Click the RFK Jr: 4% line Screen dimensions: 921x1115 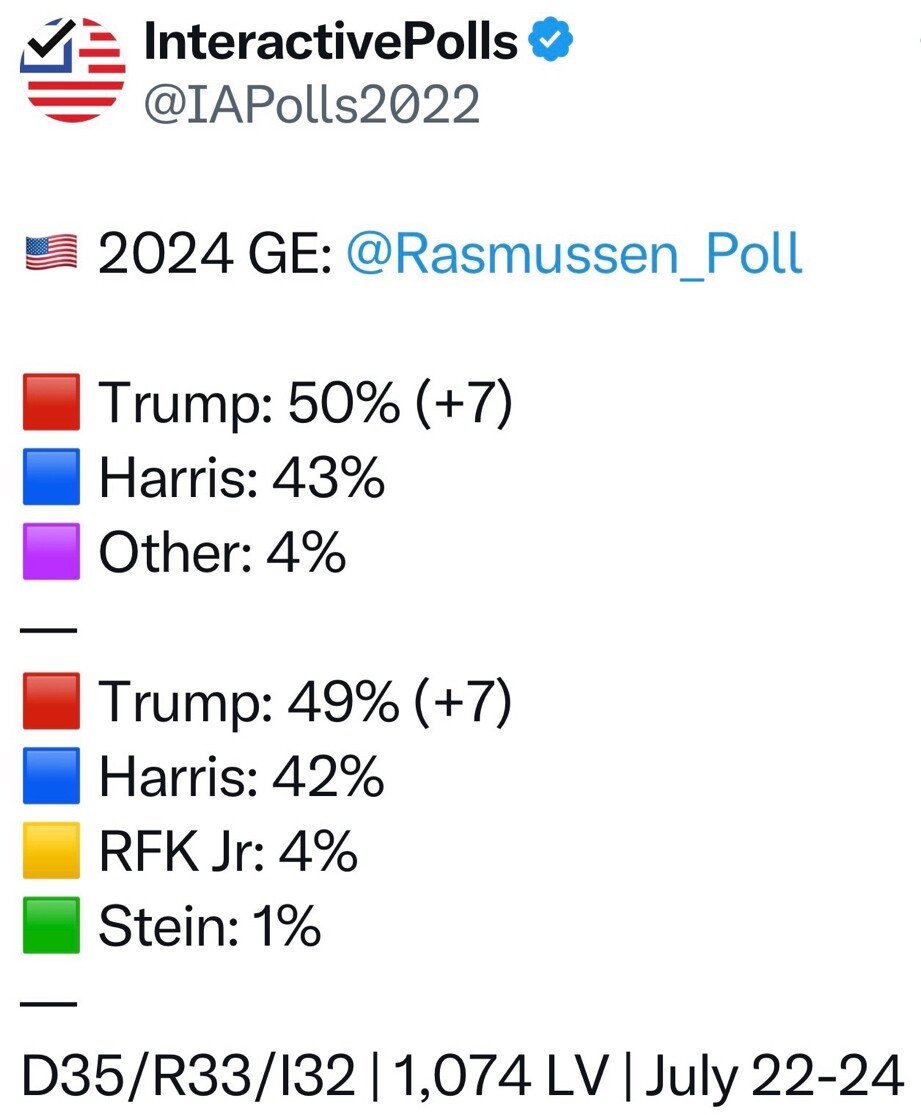(x=228, y=852)
